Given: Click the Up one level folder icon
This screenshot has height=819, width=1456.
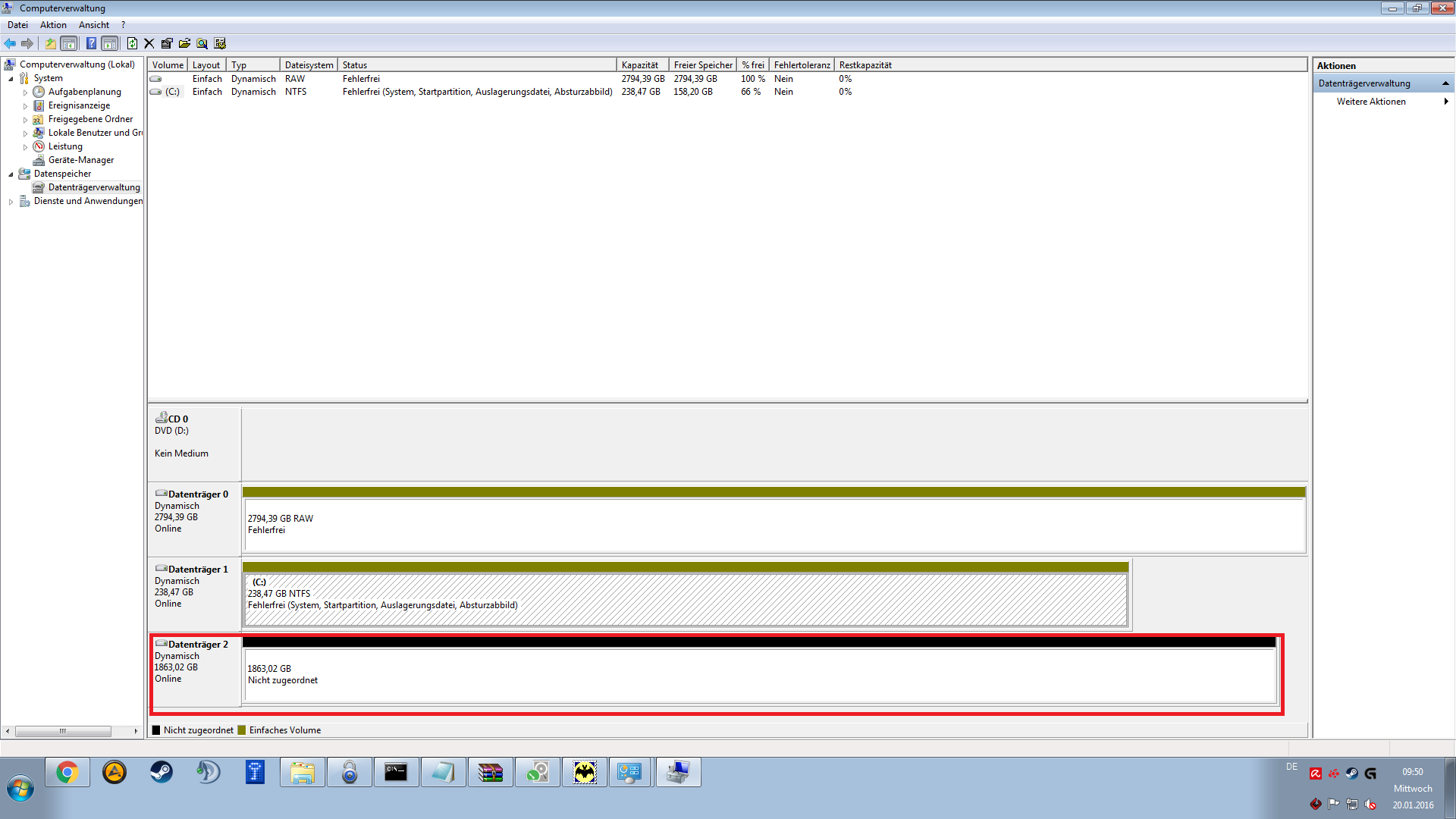Looking at the screenshot, I should pos(50,43).
